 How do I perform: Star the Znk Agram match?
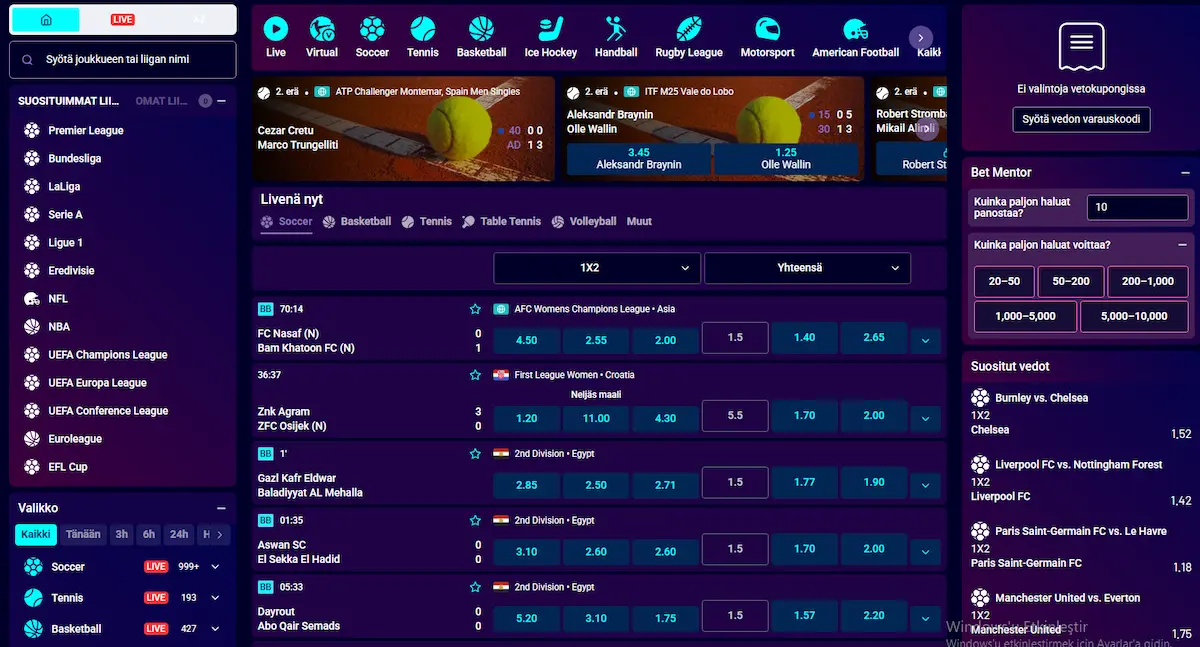pos(475,375)
